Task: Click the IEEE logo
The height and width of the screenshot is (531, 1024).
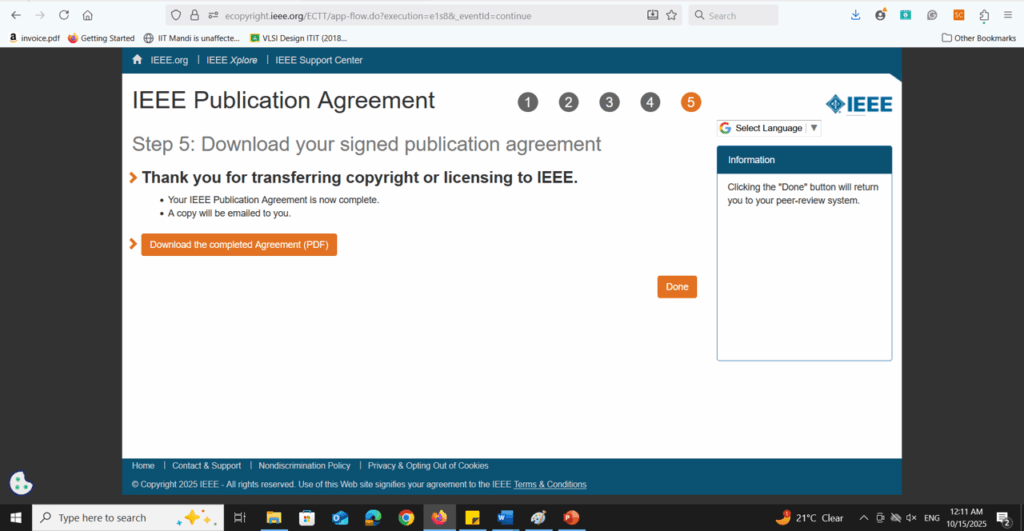Action: pyautogui.click(x=858, y=104)
